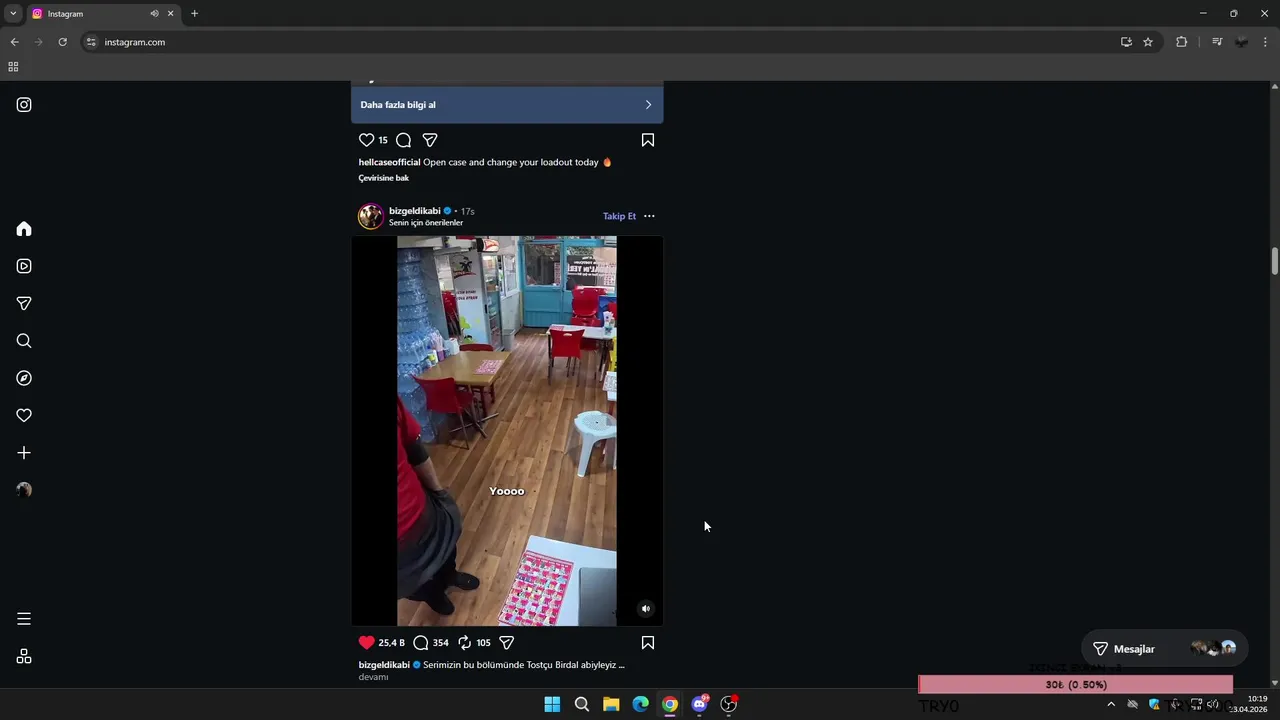
Task: Open Microsoft Edge from the taskbar
Action: click(x=640, y=704)
